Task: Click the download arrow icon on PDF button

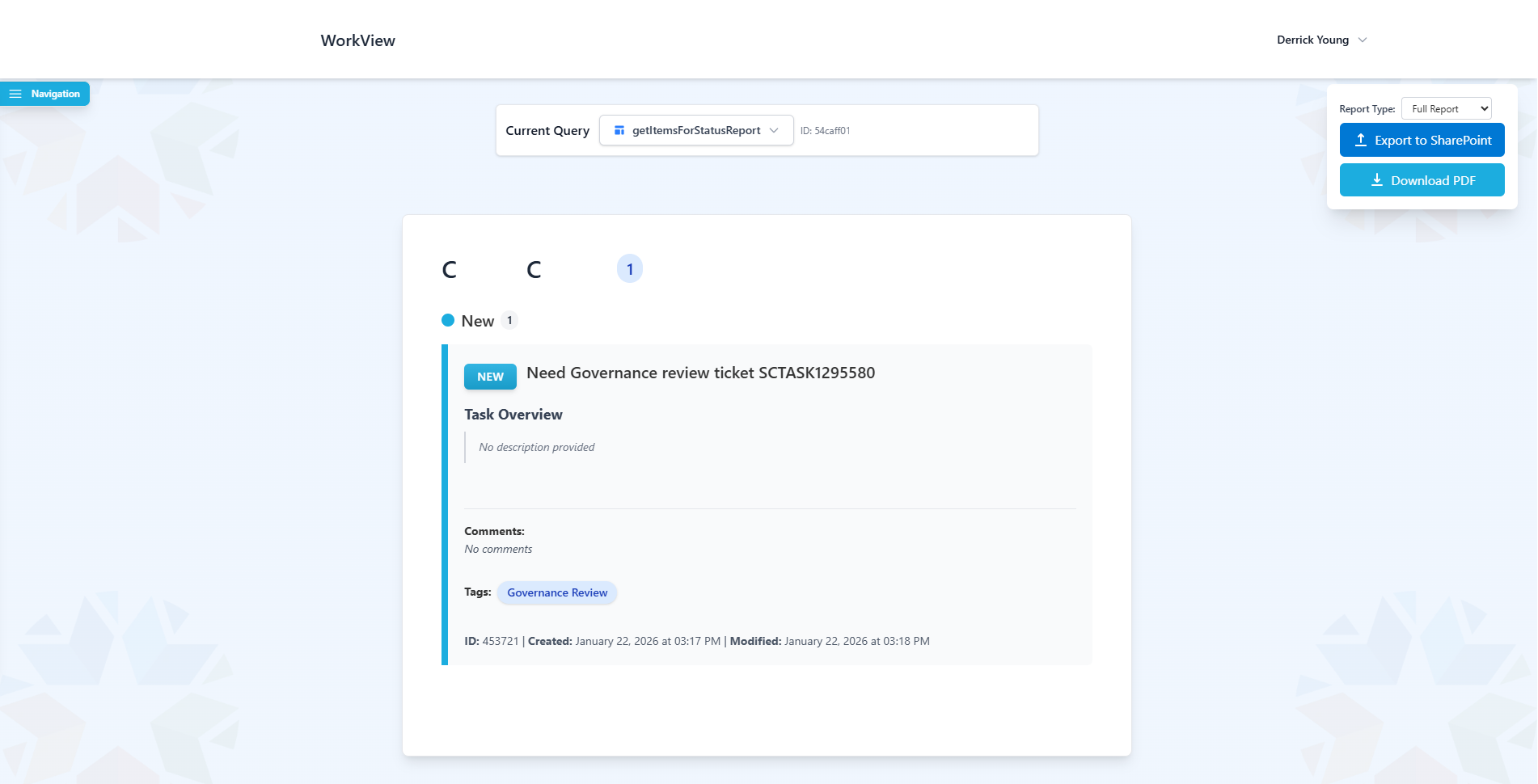Action: pyautogui.click(x=1376, y=180)
